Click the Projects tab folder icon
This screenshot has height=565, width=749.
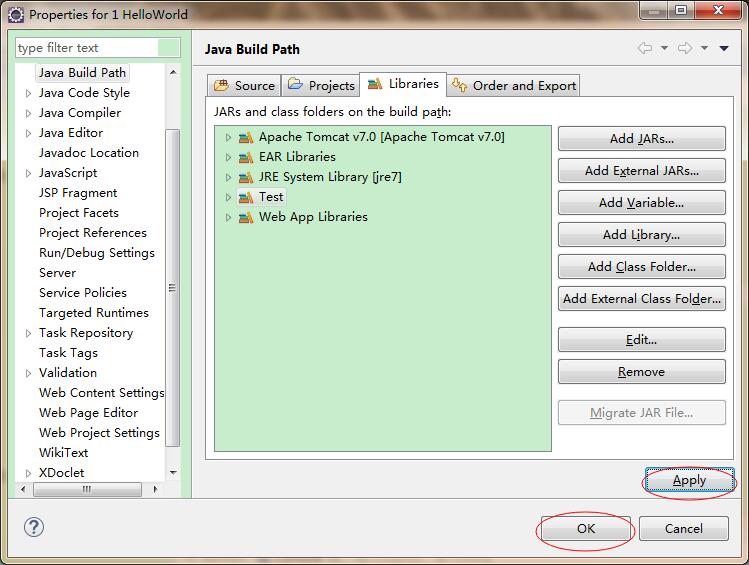[295, 84]
